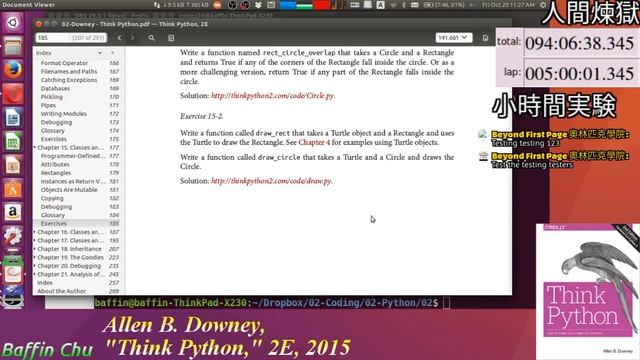
Task: Go to the Pipes section
Action: [x=78, y=105]
